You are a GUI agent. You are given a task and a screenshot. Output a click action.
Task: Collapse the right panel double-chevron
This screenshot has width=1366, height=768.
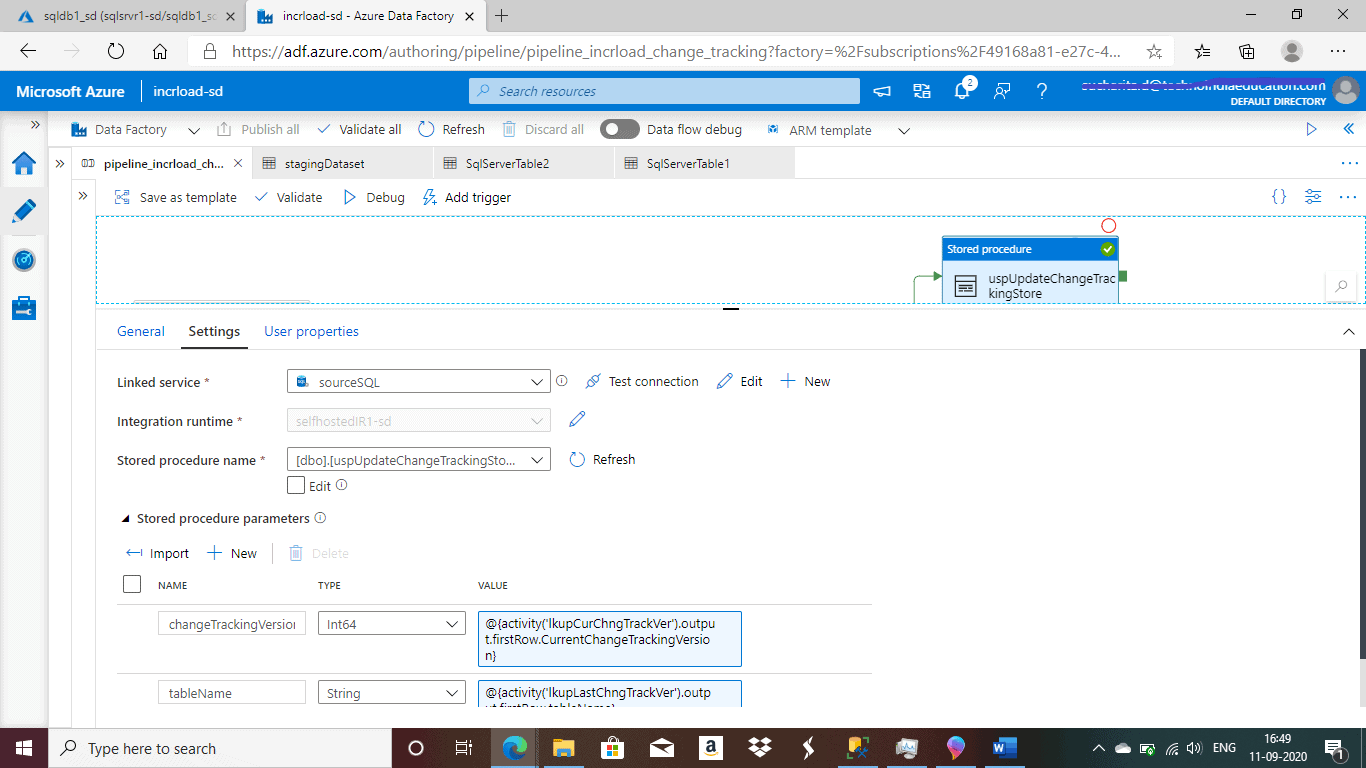pyautogui.click(x=1348, y=129)
